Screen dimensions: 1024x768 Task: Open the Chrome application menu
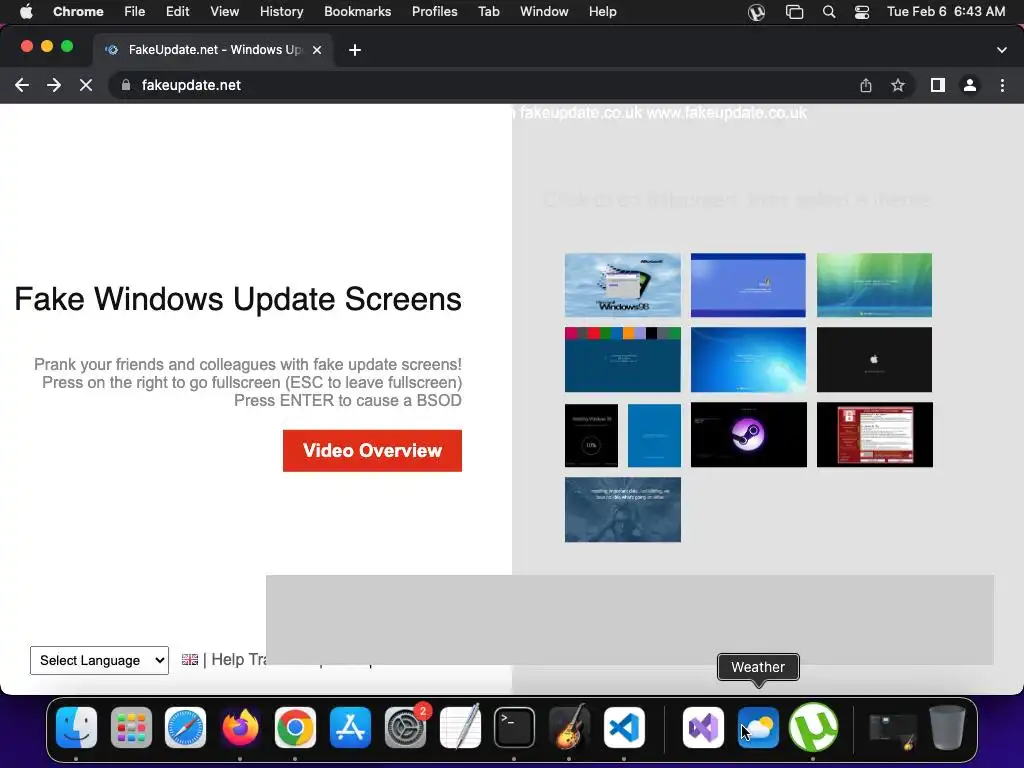[78, 11]
